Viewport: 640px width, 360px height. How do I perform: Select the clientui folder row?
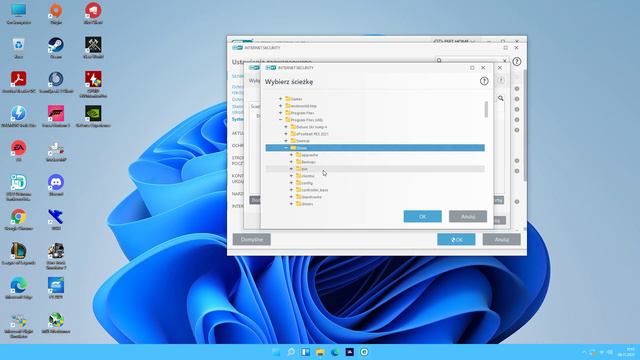[x=375, y=176]
